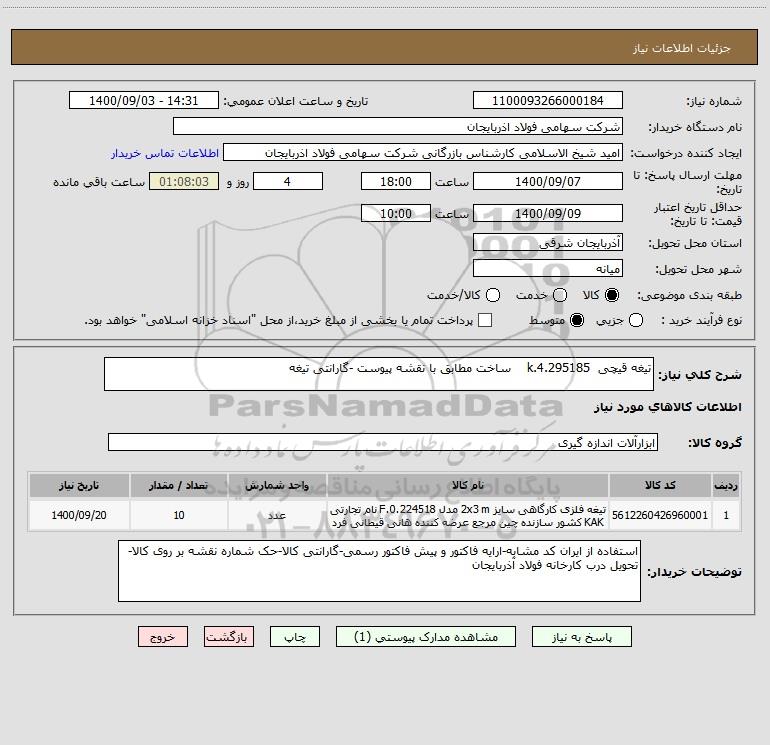This screenshot has height=745, width=770.
Task: Select the متوسط purchase type radio
Action: [577, 320]
